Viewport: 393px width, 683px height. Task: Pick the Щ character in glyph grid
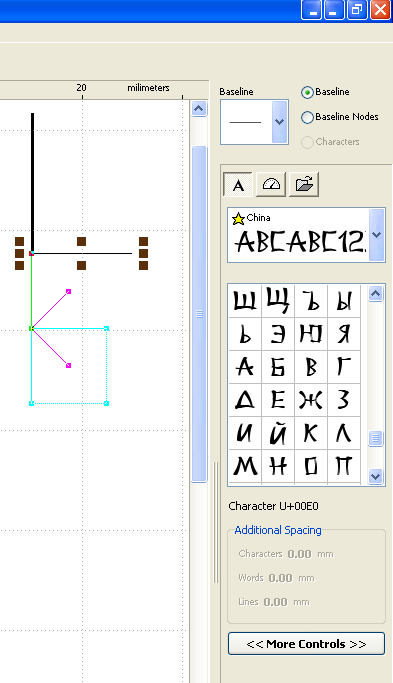coord(278,301)
